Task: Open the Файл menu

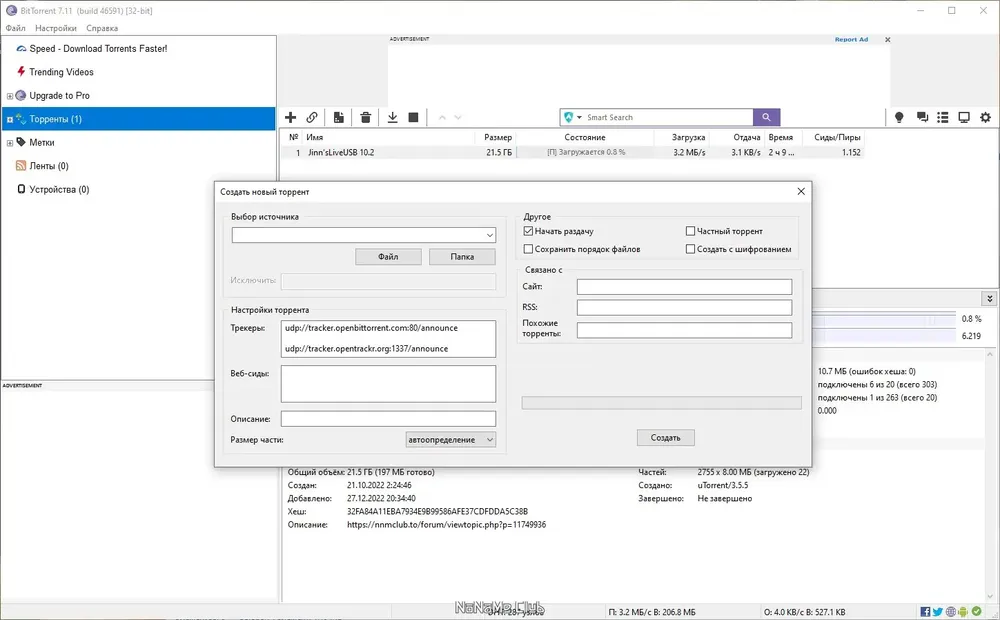Action: (15, 28)
